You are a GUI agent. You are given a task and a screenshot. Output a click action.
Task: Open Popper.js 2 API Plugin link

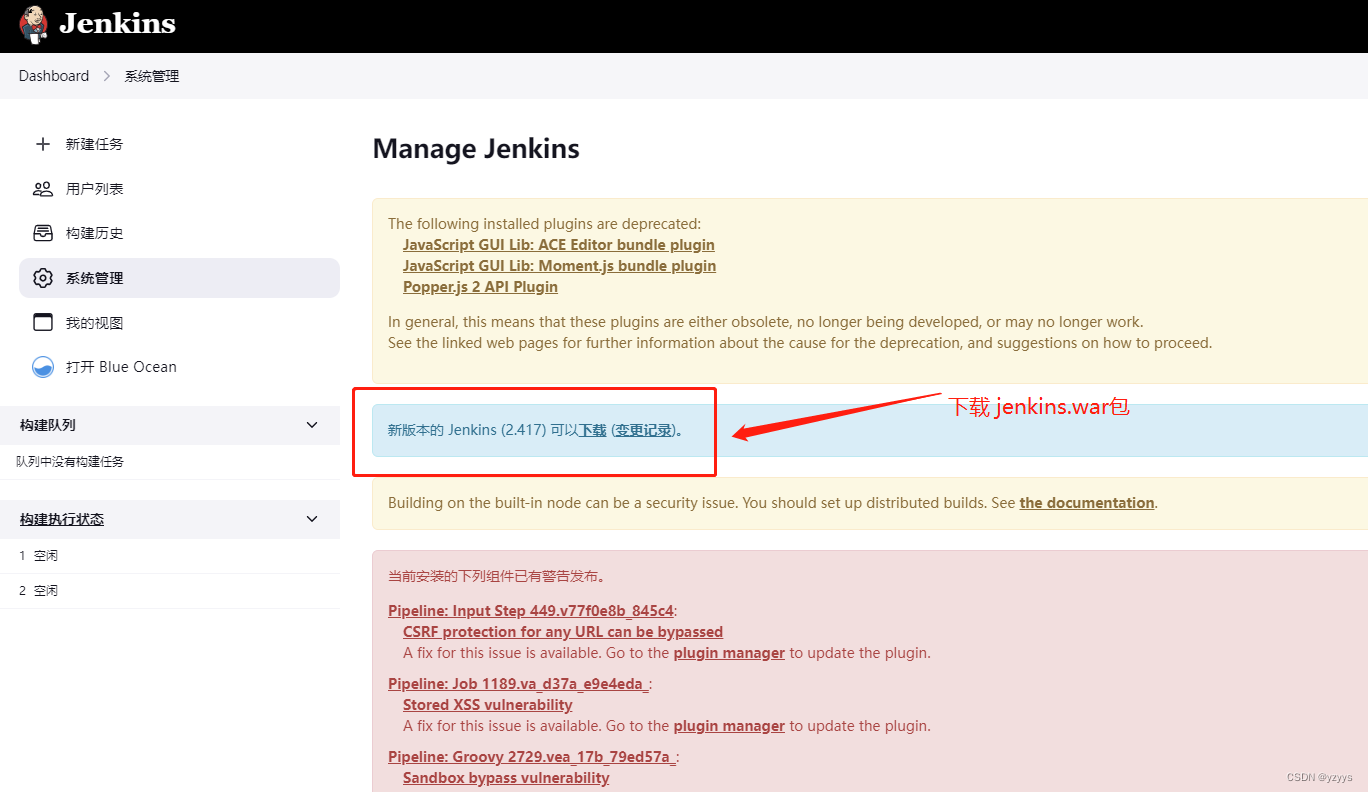[x=481, y=287]
